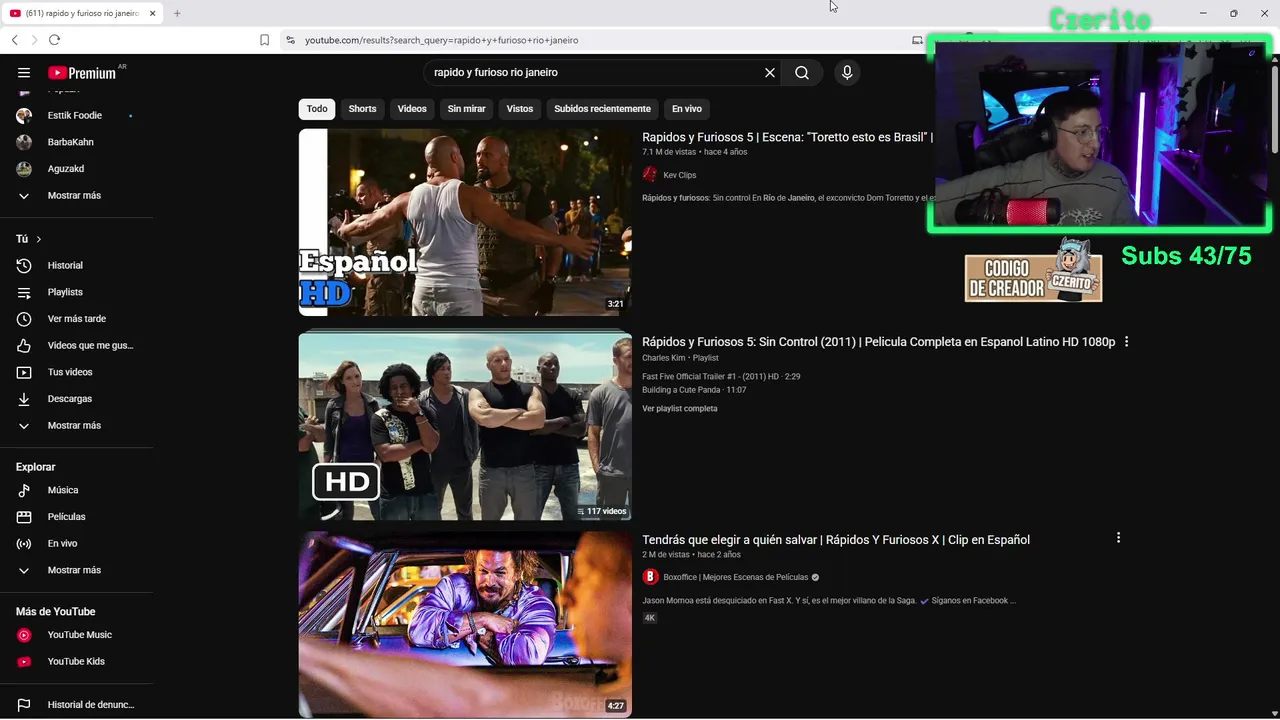Start voice search with microphone icon
Image resolution: width=1280 pixels, height=720 pixels.
click(x=847, y=73)
